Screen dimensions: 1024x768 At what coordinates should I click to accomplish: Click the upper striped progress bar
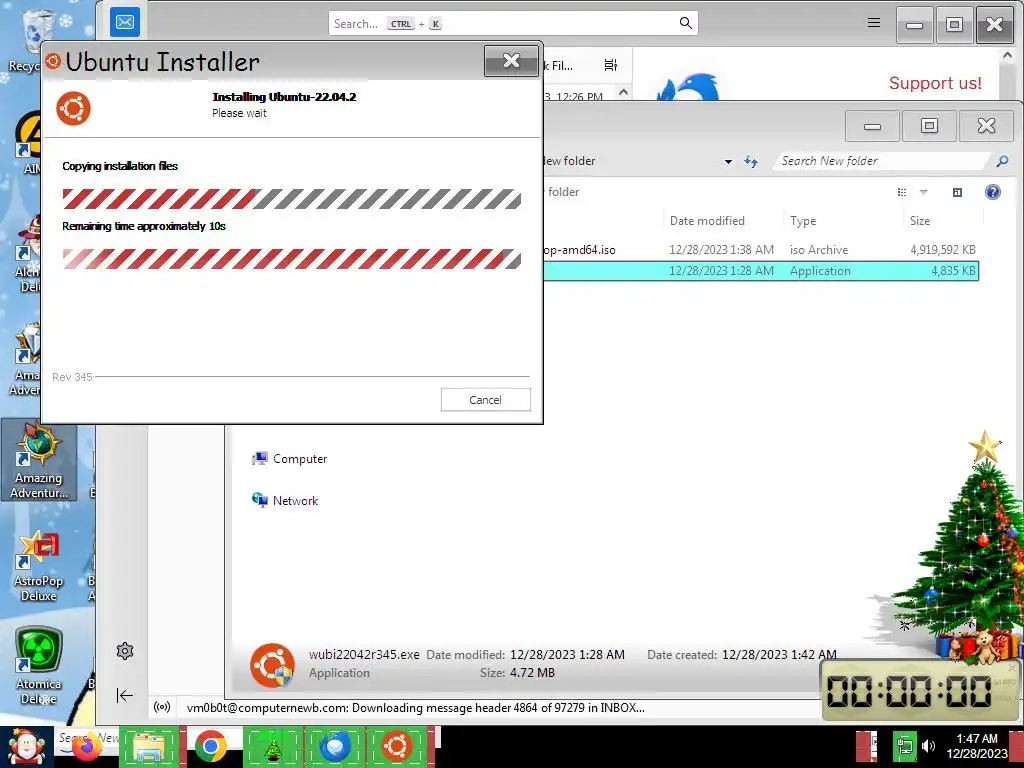[292, 199]
